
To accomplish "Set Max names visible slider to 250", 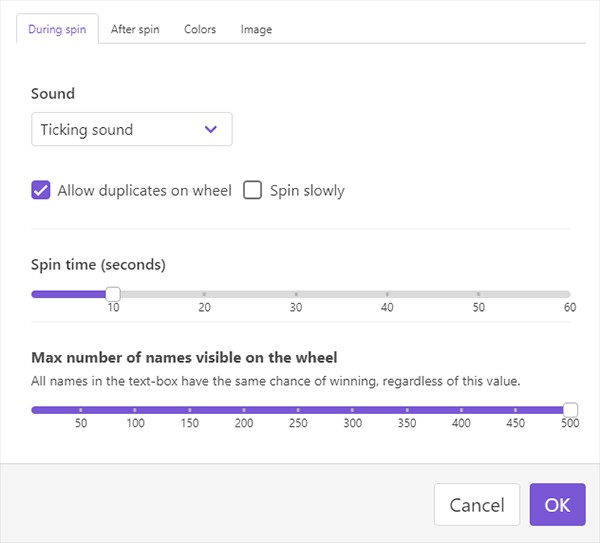I will [x=298, y=410].
